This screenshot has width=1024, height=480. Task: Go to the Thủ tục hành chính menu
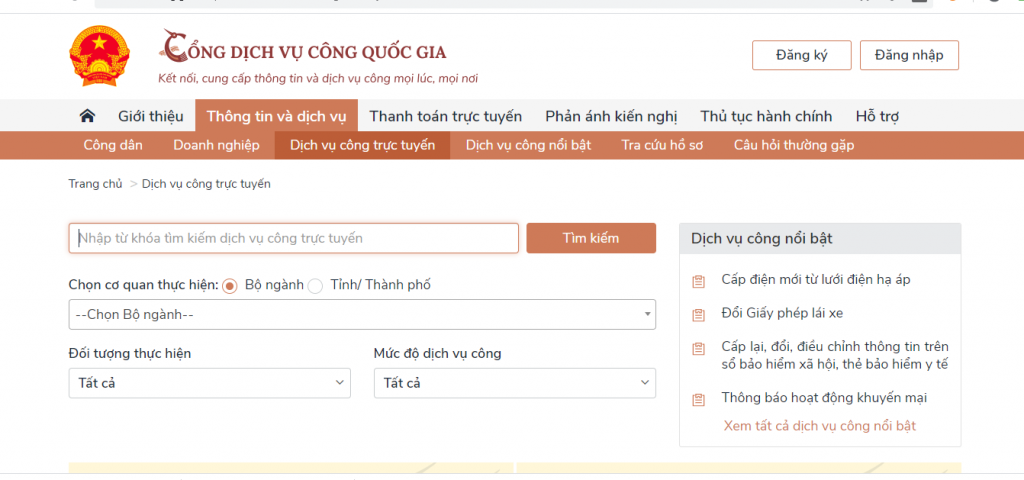click(767, 116)
